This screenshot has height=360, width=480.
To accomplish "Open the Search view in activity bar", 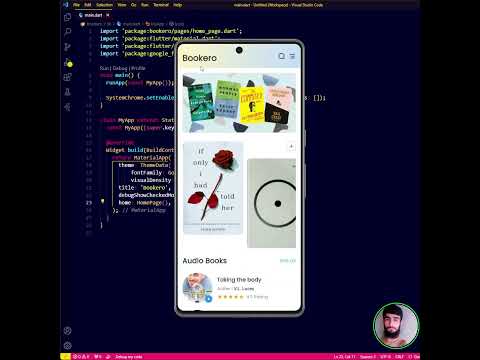I will pos(67,32).
